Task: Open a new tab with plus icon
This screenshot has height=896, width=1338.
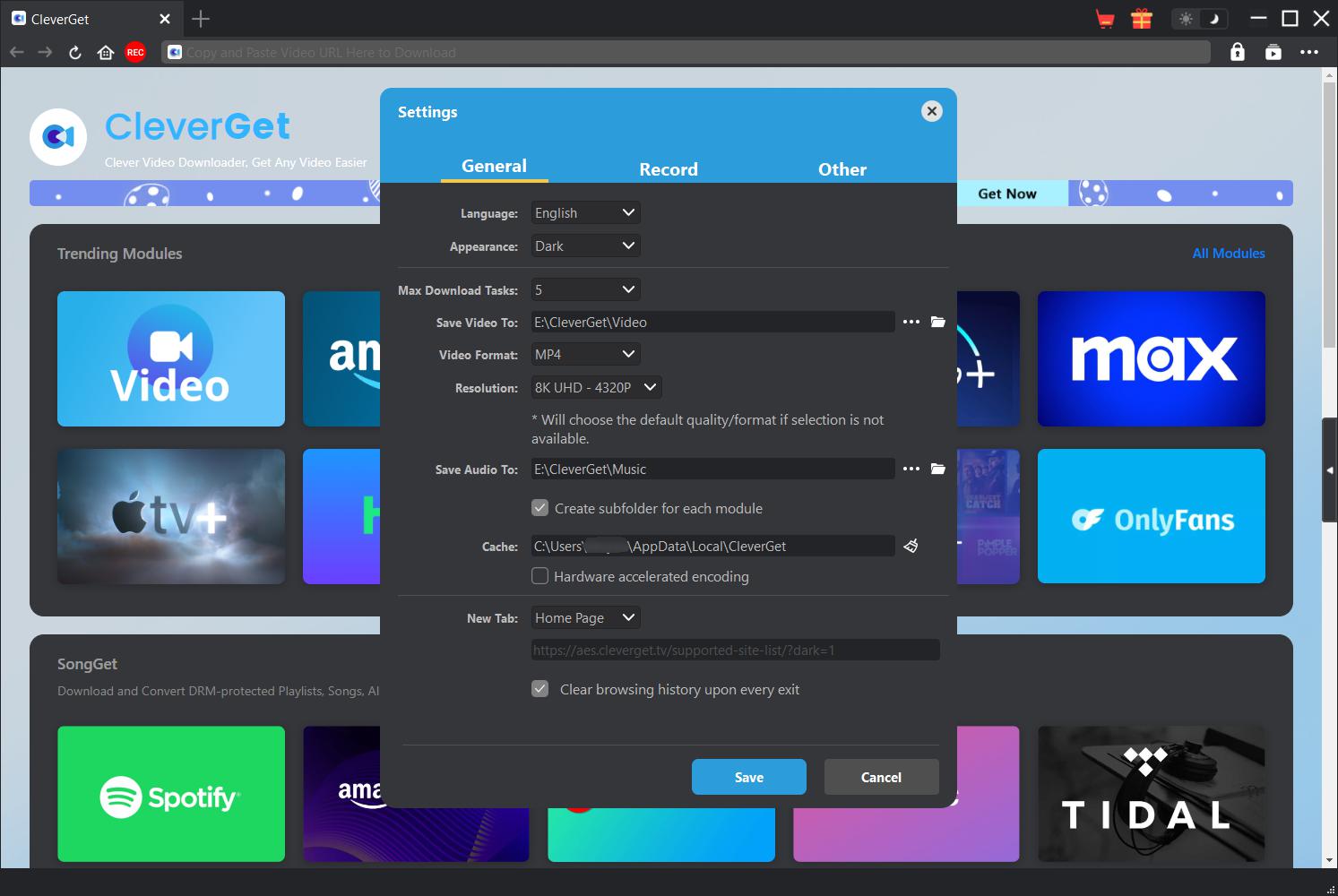Action: (201, 19)
